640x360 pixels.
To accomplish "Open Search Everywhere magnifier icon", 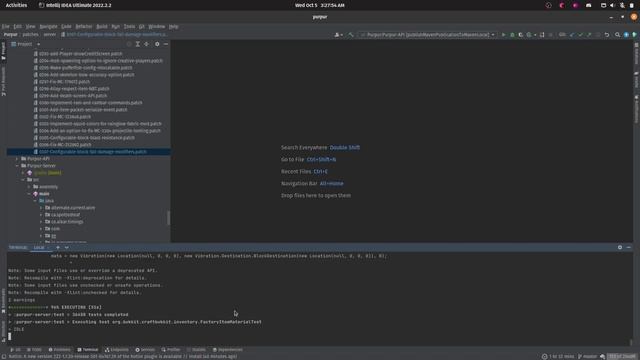I will pos(618,35).
